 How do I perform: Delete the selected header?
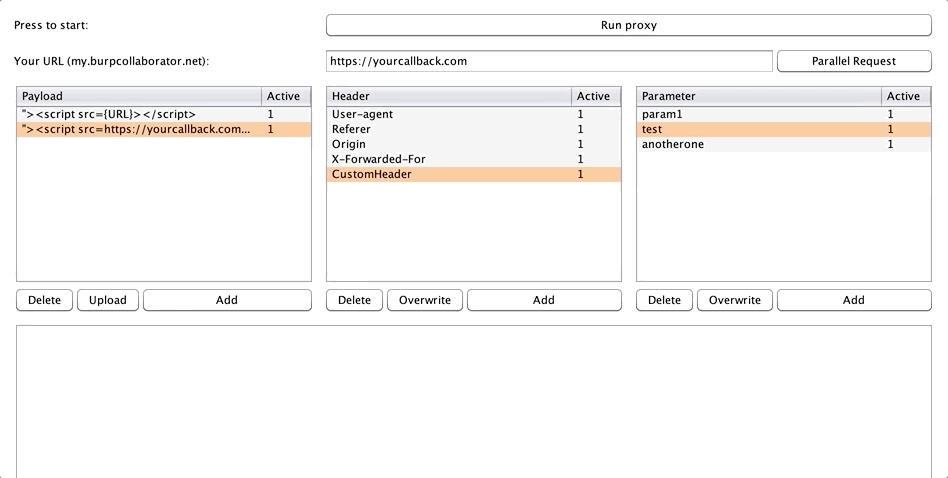pyautogui.click(x=354, y=300)
